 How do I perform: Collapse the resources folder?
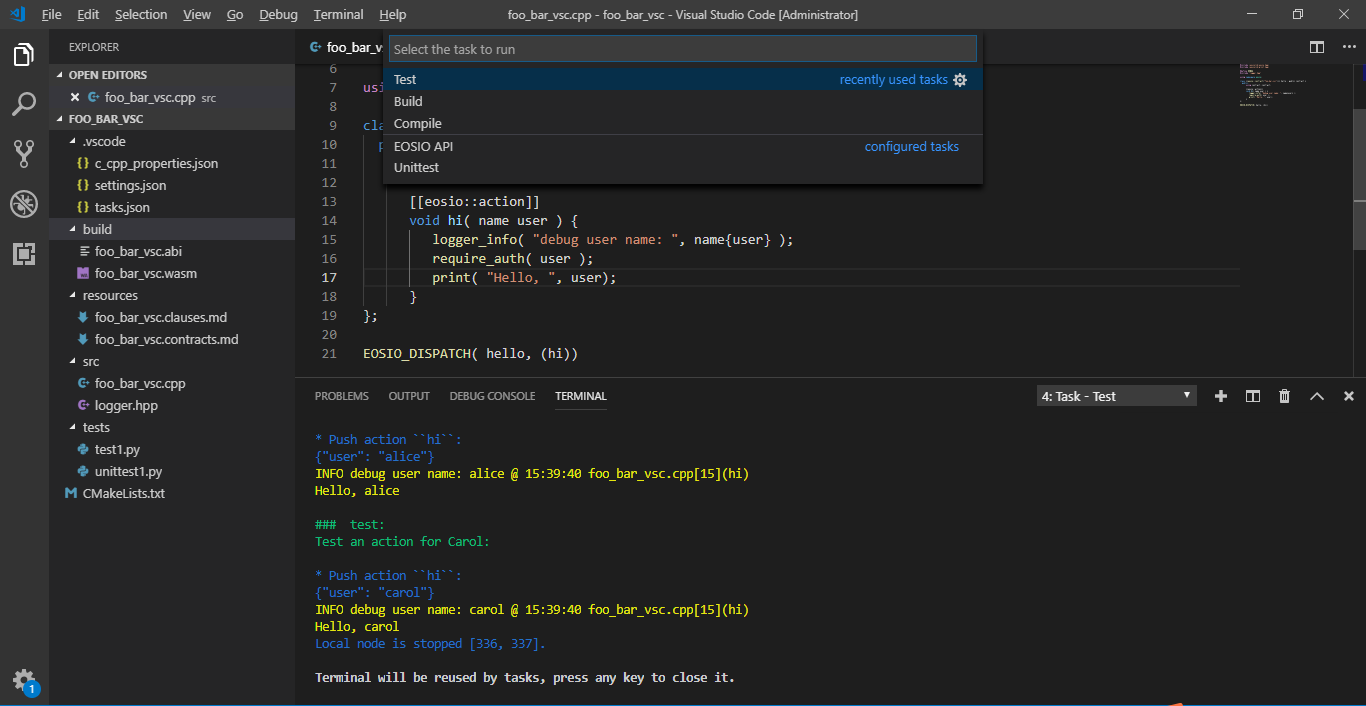(x=172, y=295)
